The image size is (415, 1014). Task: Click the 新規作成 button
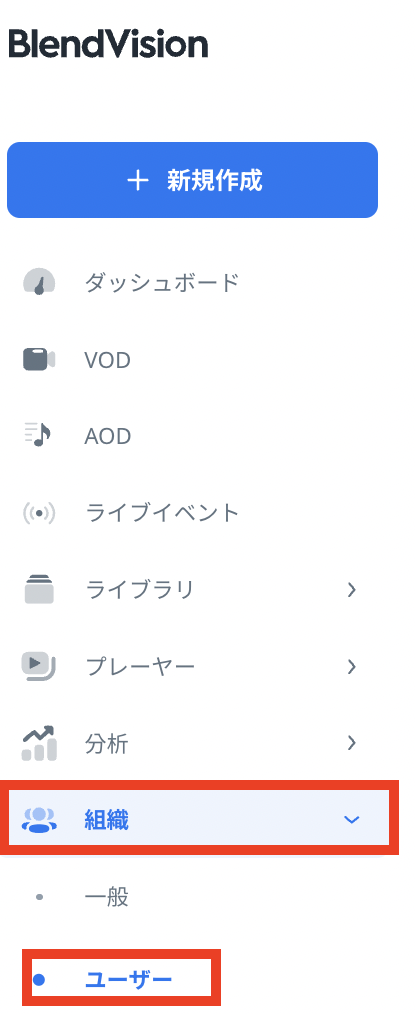coord(193,180)
